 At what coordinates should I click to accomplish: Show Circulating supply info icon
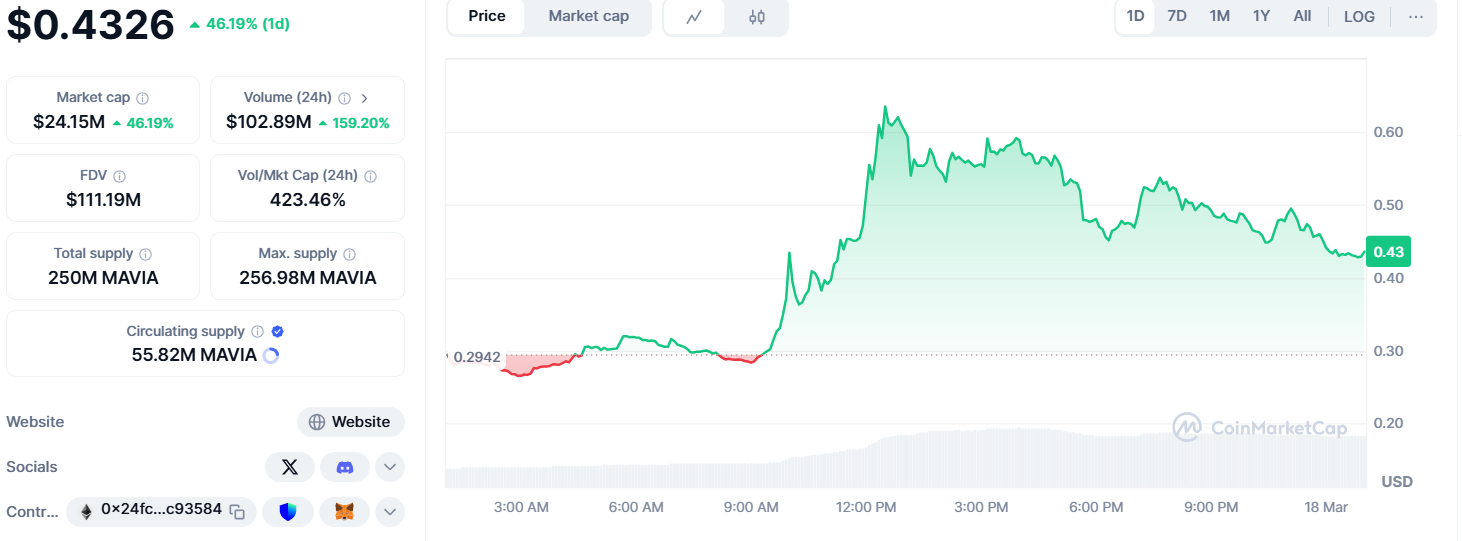click(x=258, y=332)
